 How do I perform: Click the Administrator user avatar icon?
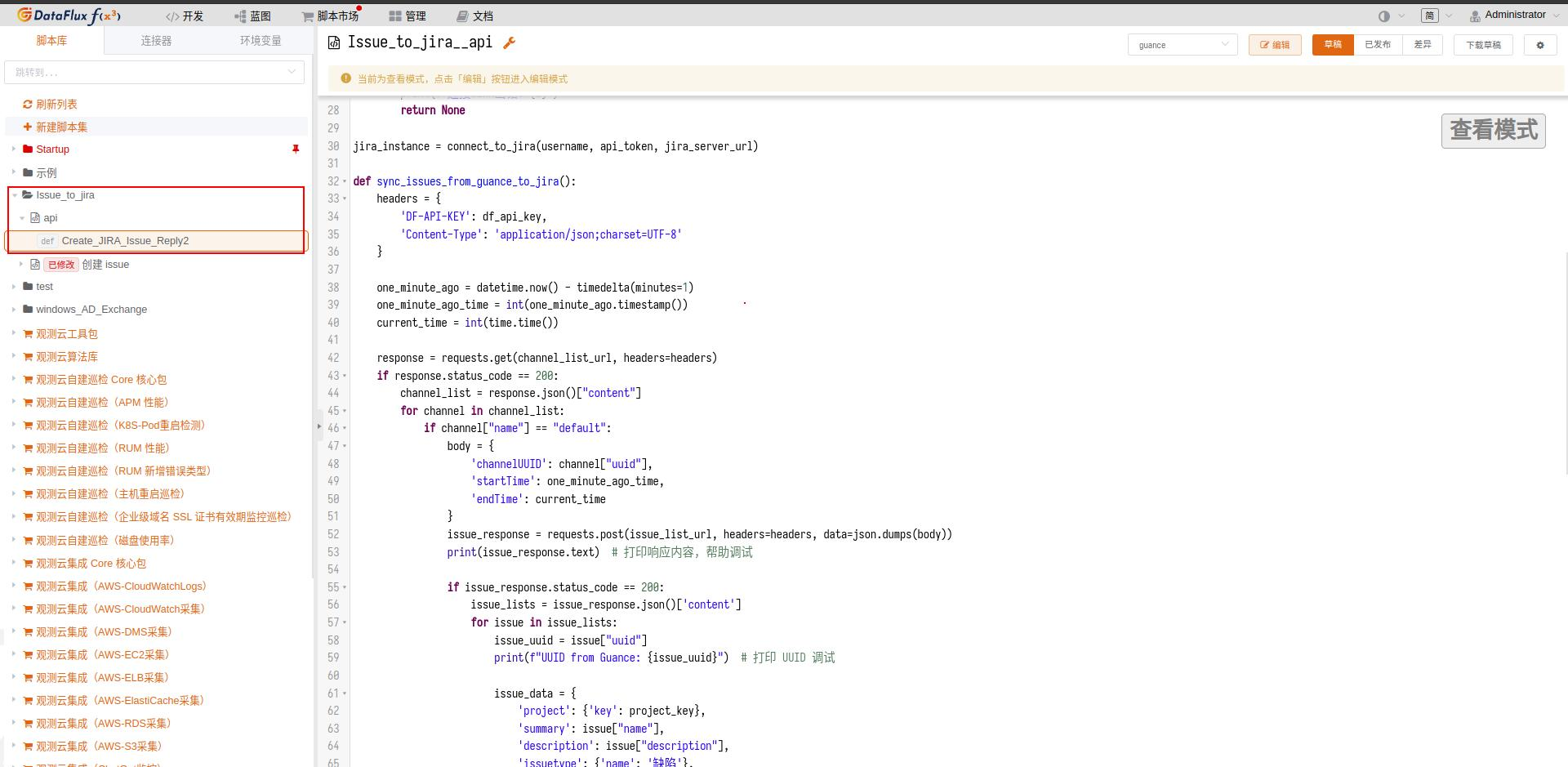[1475, 16]
